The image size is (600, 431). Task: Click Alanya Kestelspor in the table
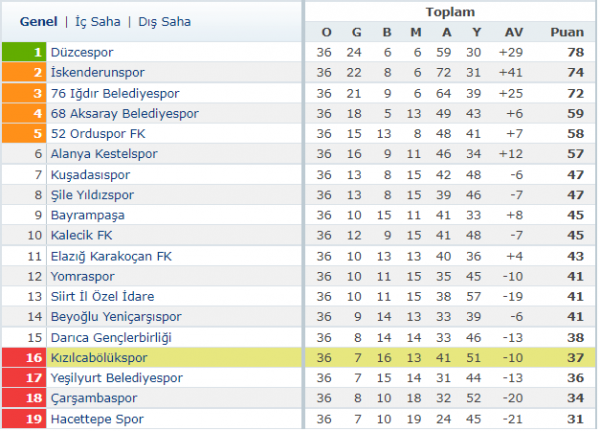(103, 154)
